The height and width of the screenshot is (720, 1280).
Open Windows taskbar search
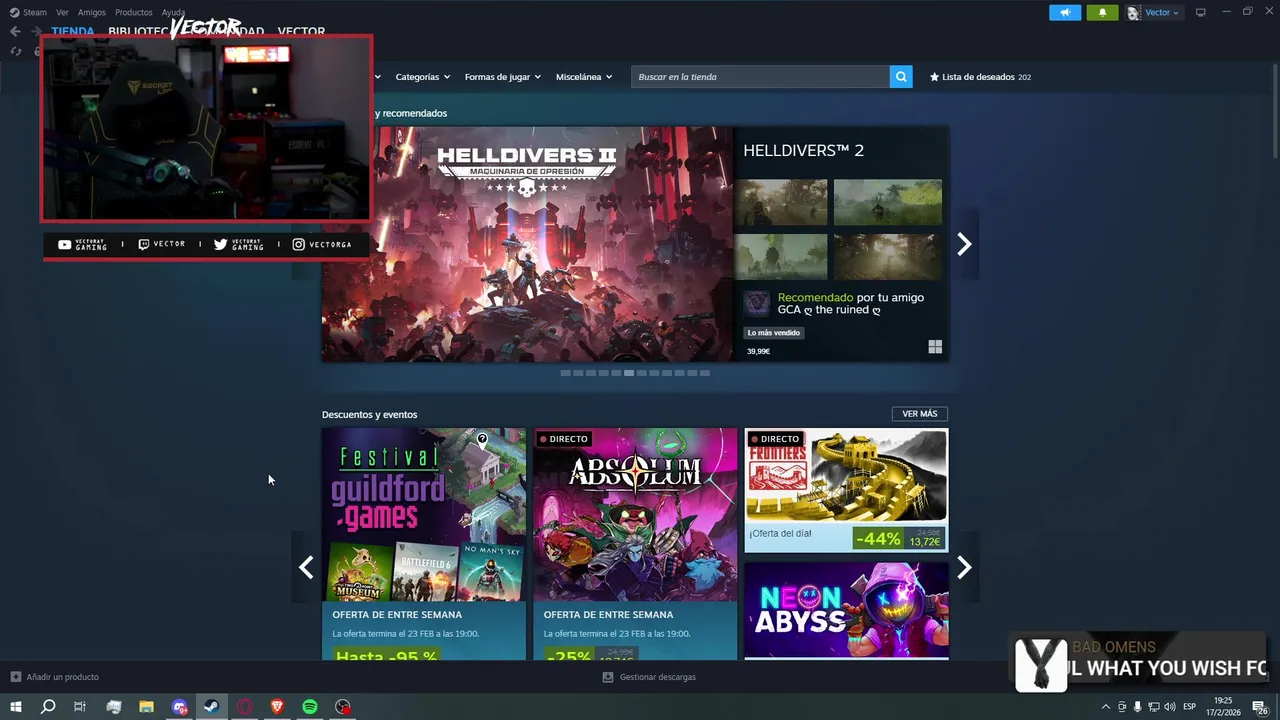point(47,707)
